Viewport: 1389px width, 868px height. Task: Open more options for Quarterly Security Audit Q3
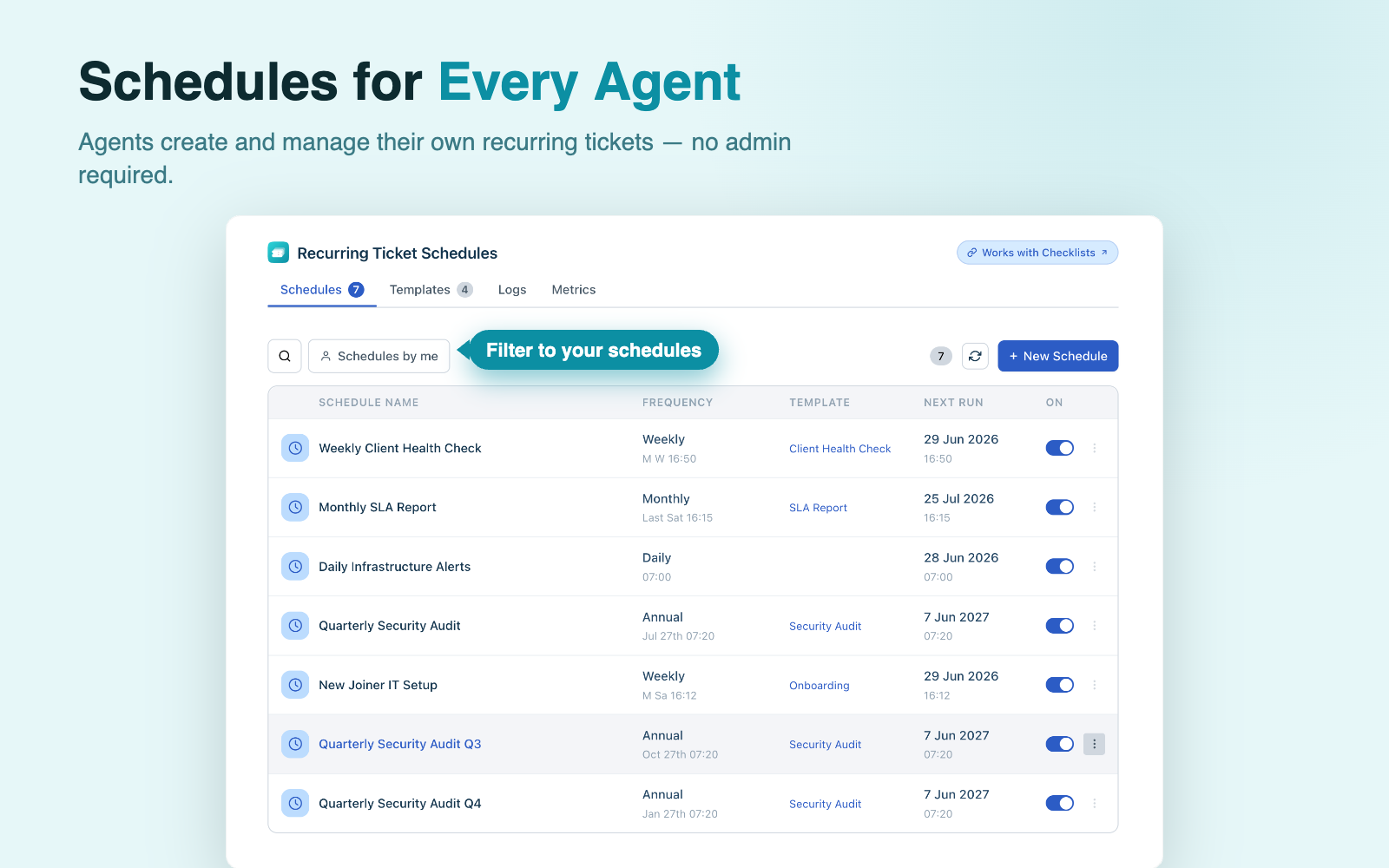(x=1094, y=744)
